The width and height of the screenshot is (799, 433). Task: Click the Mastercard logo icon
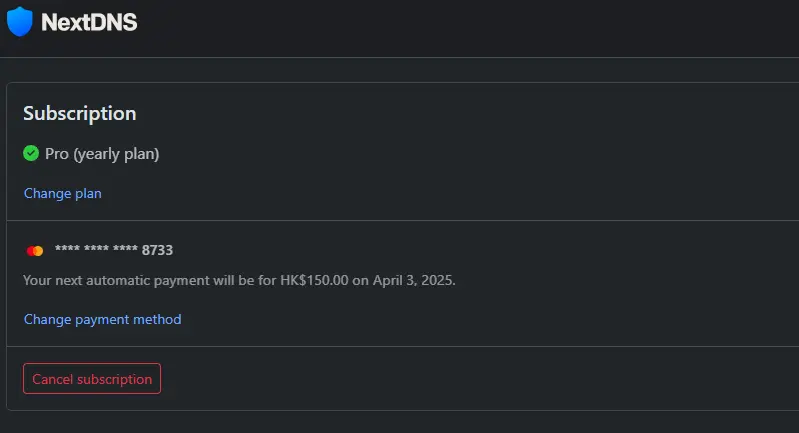pos(35,251)
